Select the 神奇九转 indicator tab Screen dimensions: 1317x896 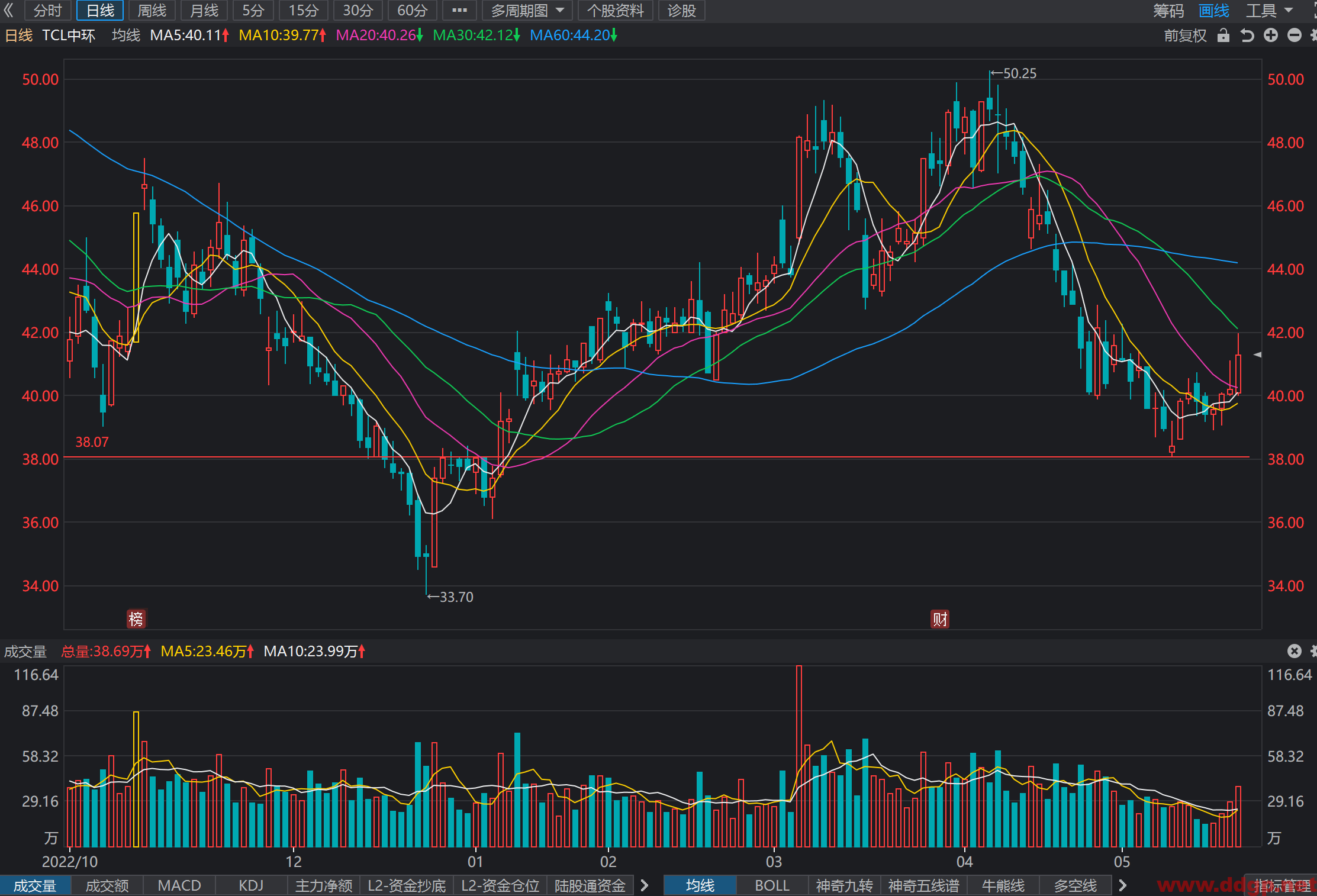(845, 885)
